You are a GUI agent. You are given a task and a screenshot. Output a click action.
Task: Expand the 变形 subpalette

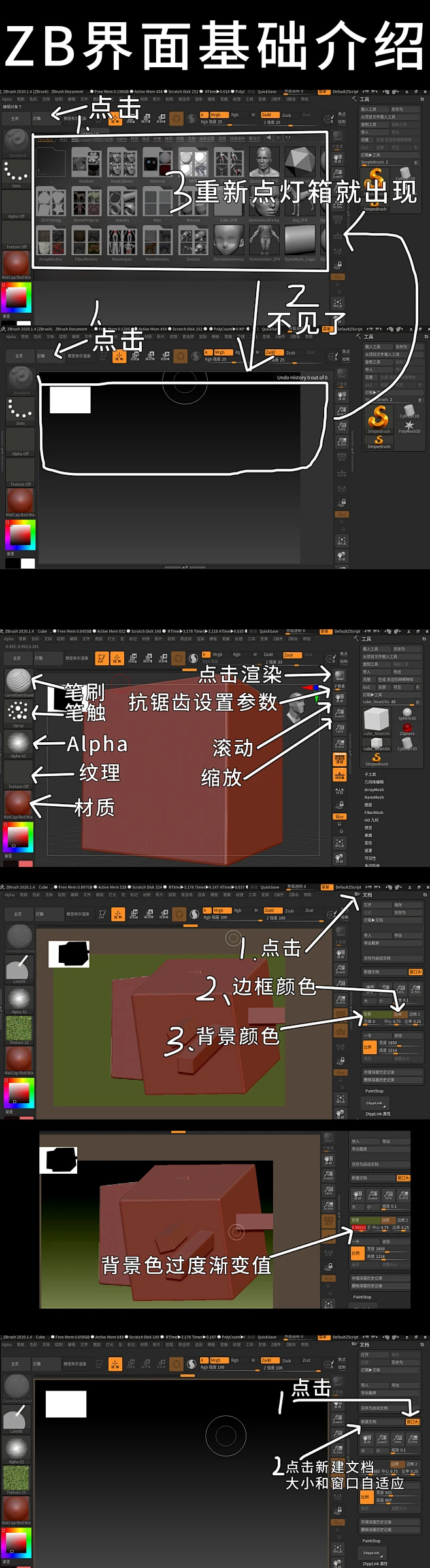(x=368, y=843)
